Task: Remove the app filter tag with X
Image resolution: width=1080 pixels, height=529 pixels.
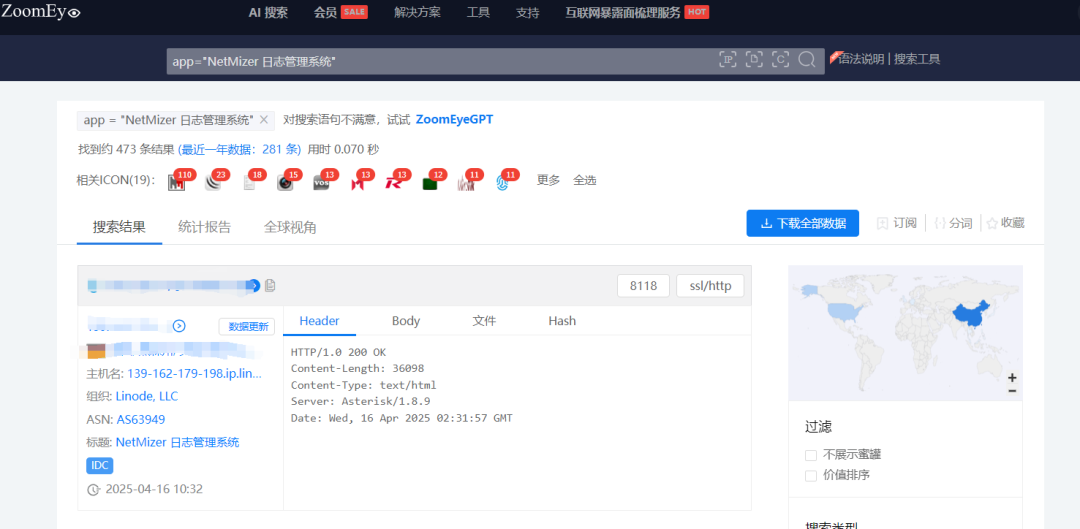Action: (x=264, y=120)
